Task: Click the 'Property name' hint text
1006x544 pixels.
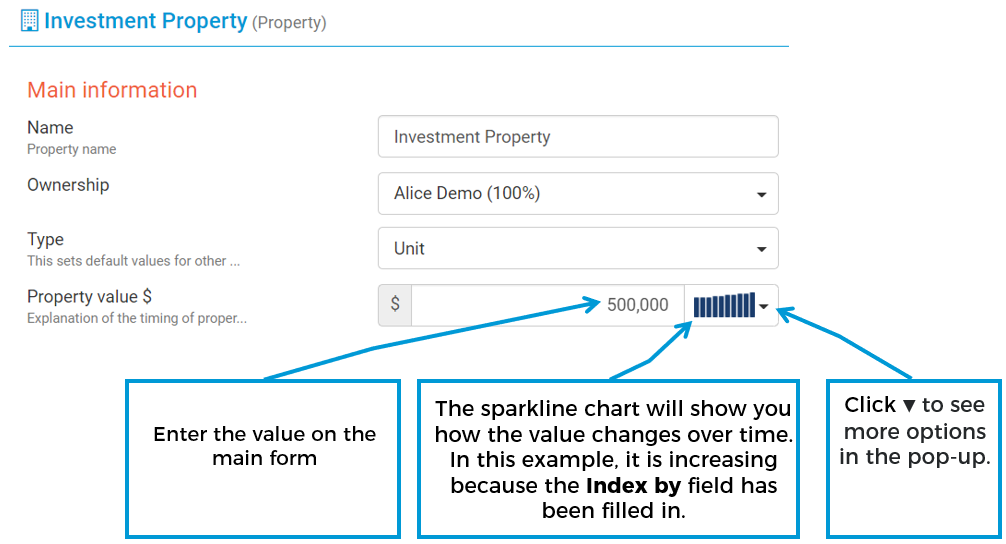Action: (x=71, y=149)
